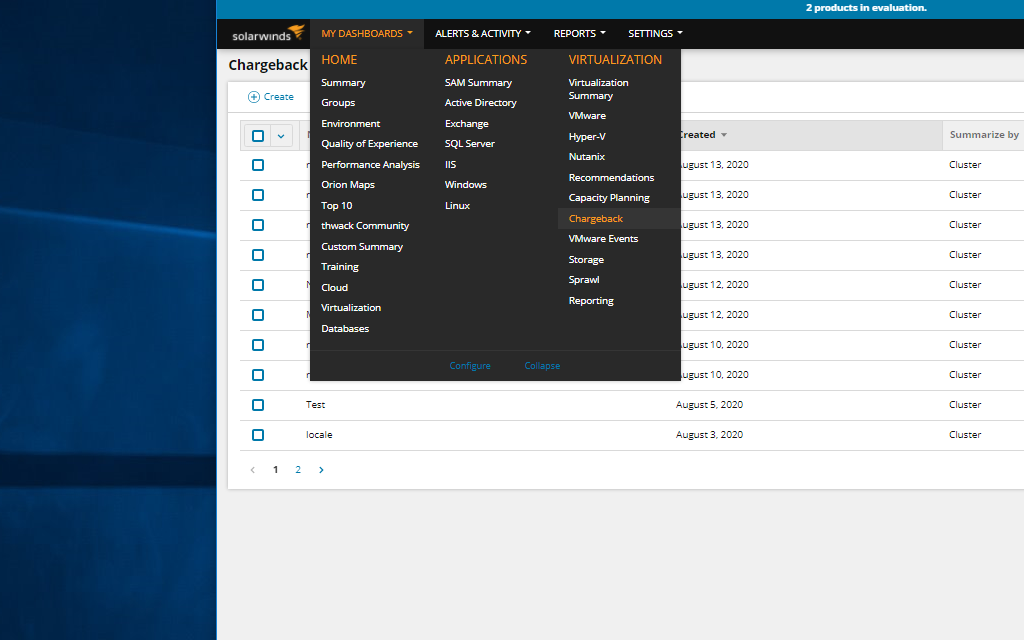Click the Create button
1024x640 pixels.
pos(270,97)
